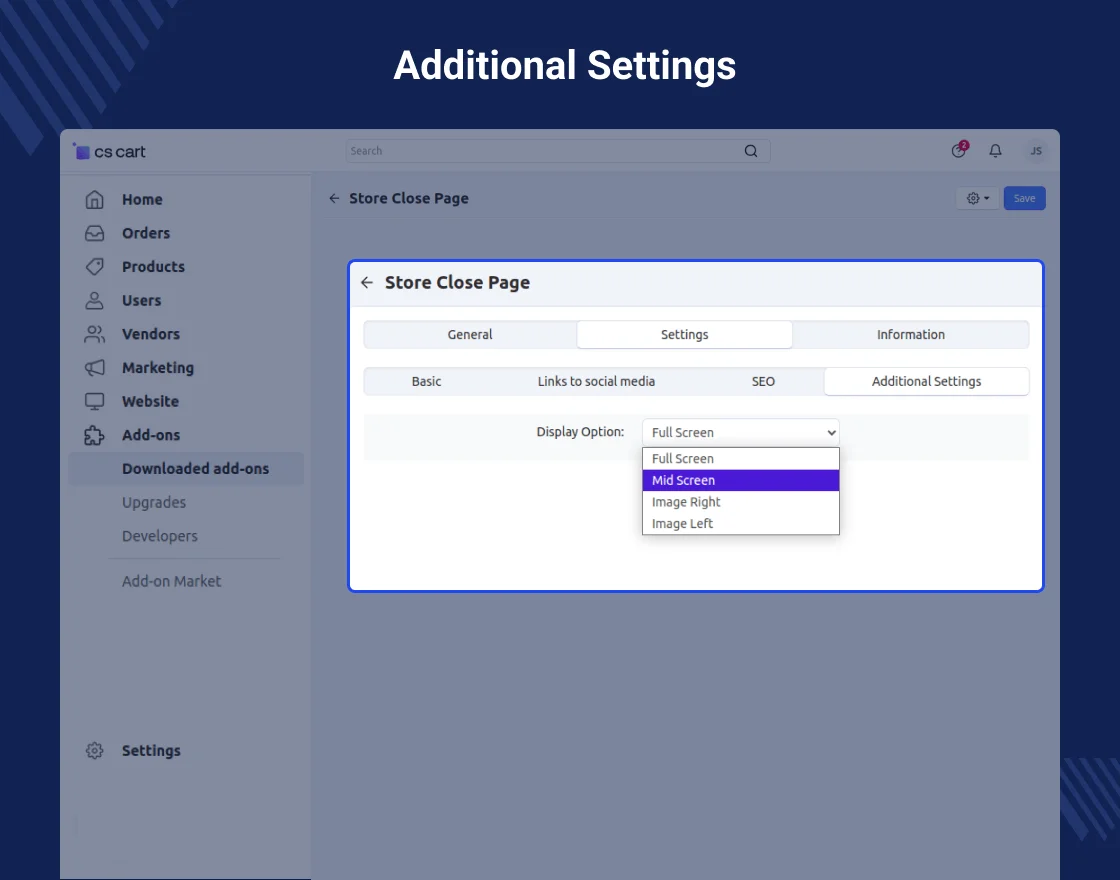Click into the top Search field
Screen dimensions: 1120x880
point(540,151)
